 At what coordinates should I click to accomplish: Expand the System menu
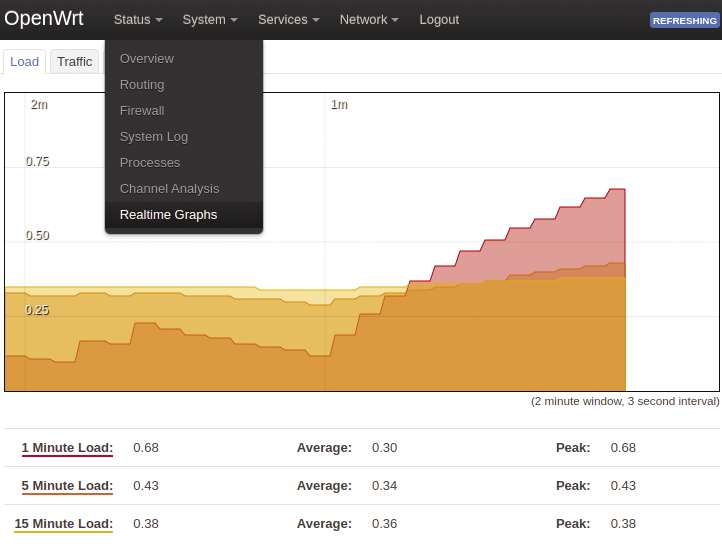(x=210, y=20)
